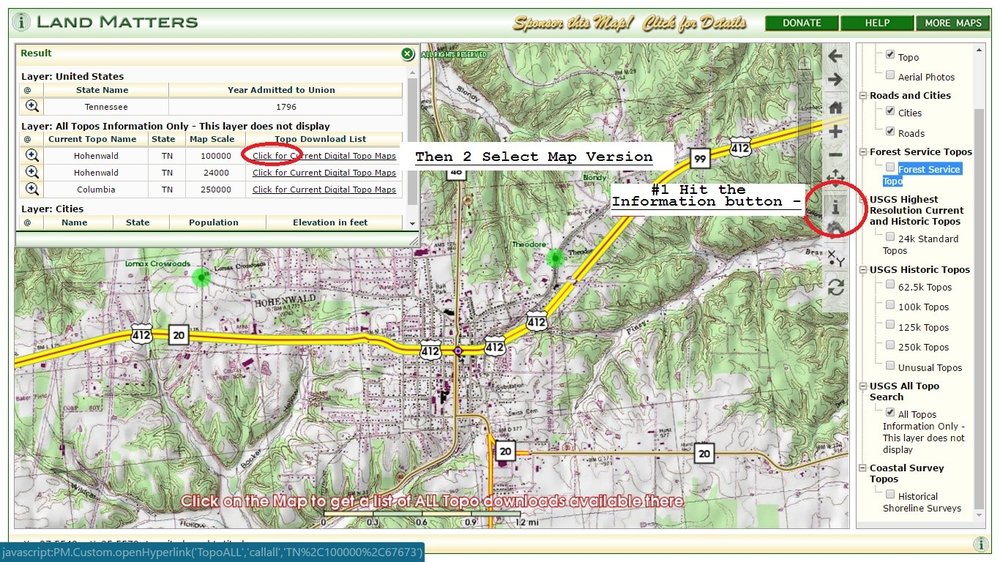Zoom to Tennessee using its magnifier icon

pos(32,107)
